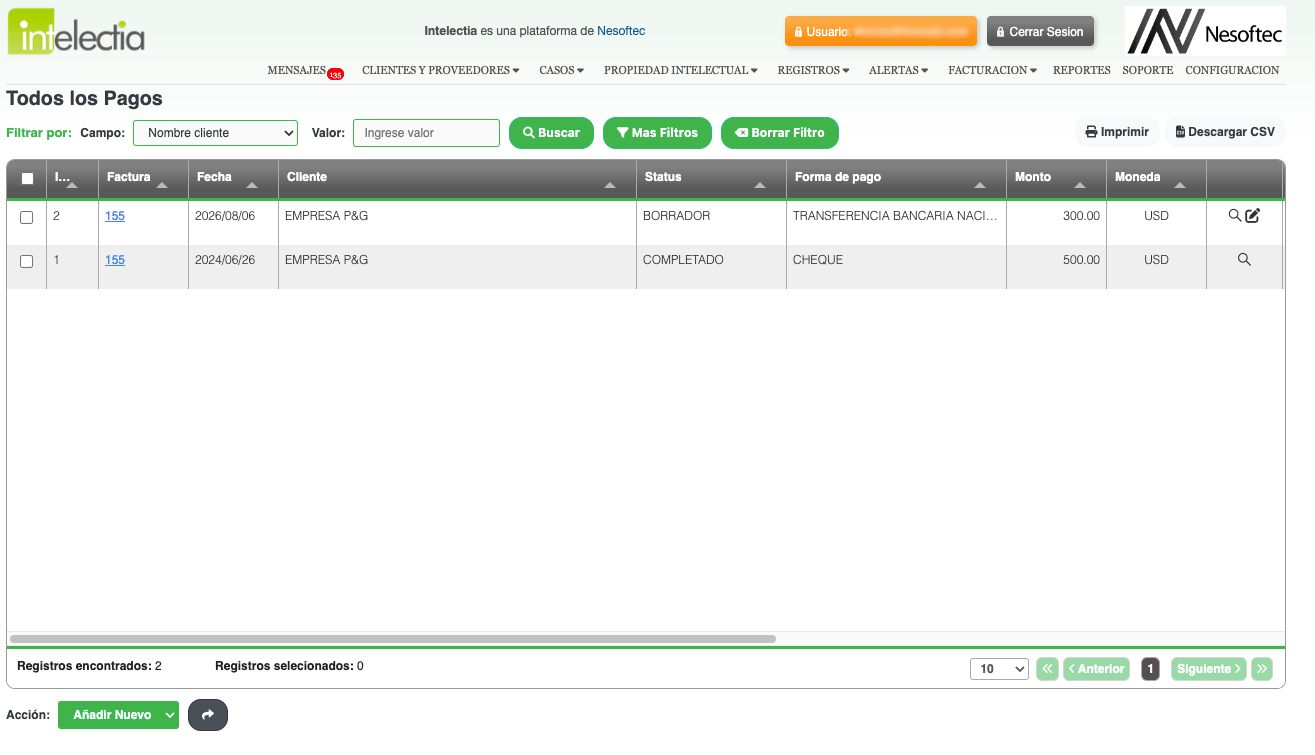Open invoice link 155 in the first row
Screen dimensions: 1315x755
[x=115, y=216]
